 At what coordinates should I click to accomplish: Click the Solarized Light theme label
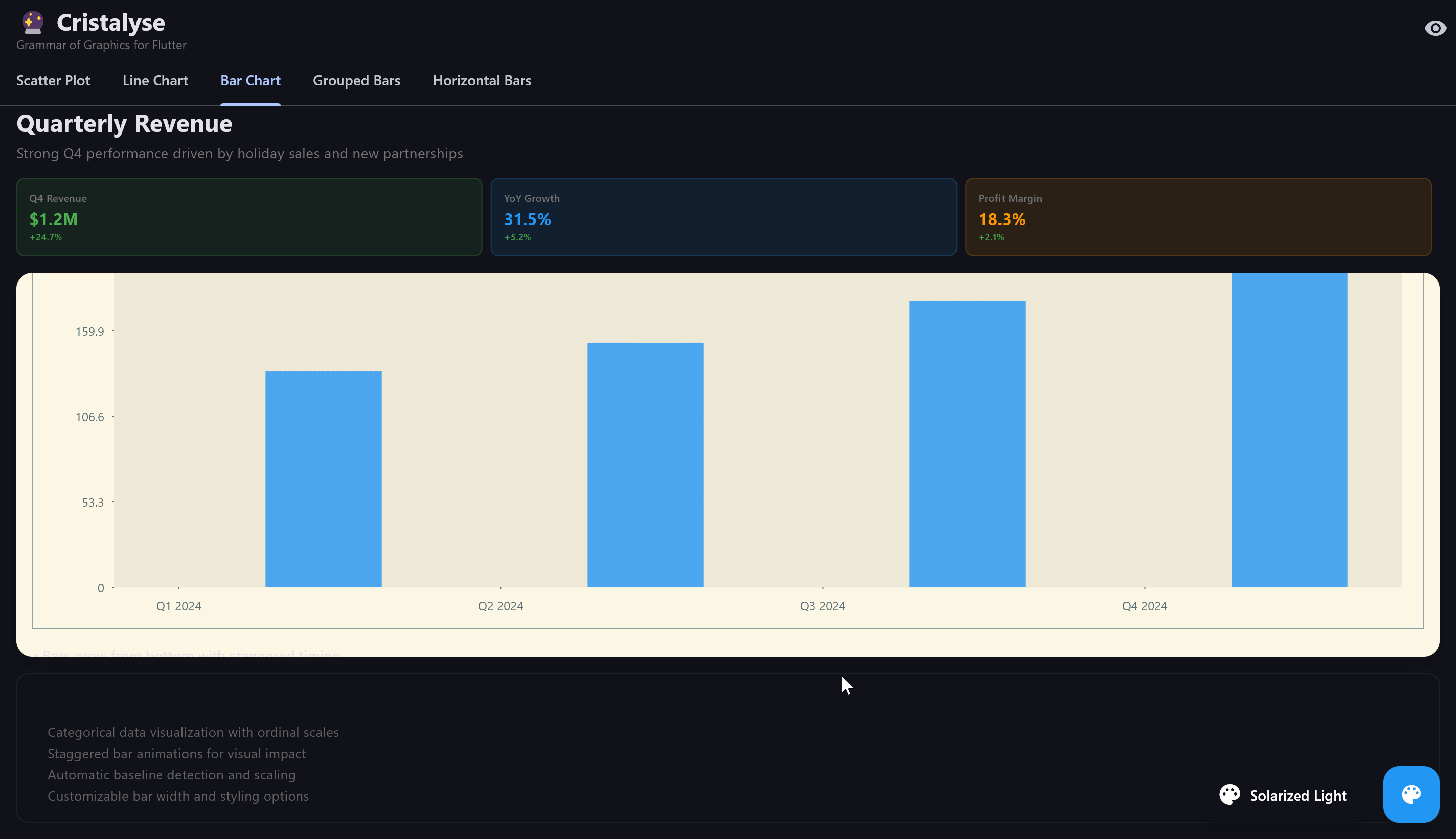click(1298, 795)
